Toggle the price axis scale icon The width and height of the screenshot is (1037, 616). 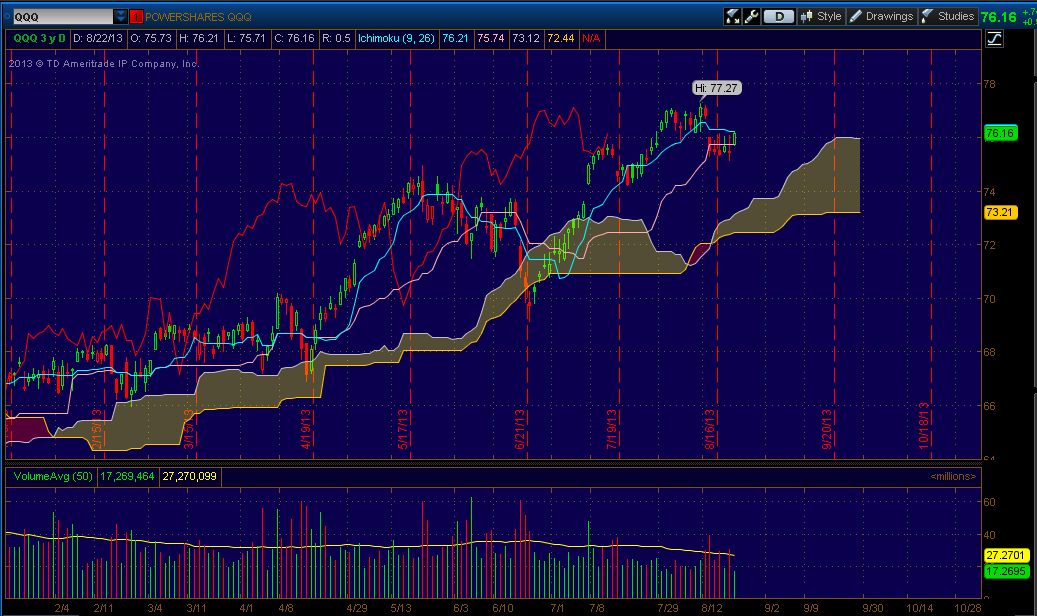click(994, 38)
